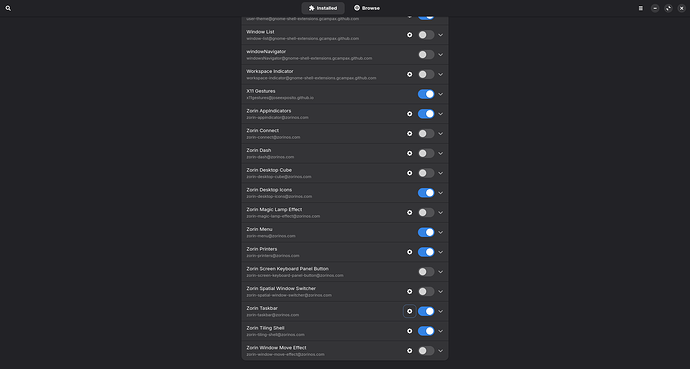Image resolution: width=690 pixels, height=369 pixels.
Task: Select the Zorin Spatial Window Switcher row
Action: [x=345, y=292]
